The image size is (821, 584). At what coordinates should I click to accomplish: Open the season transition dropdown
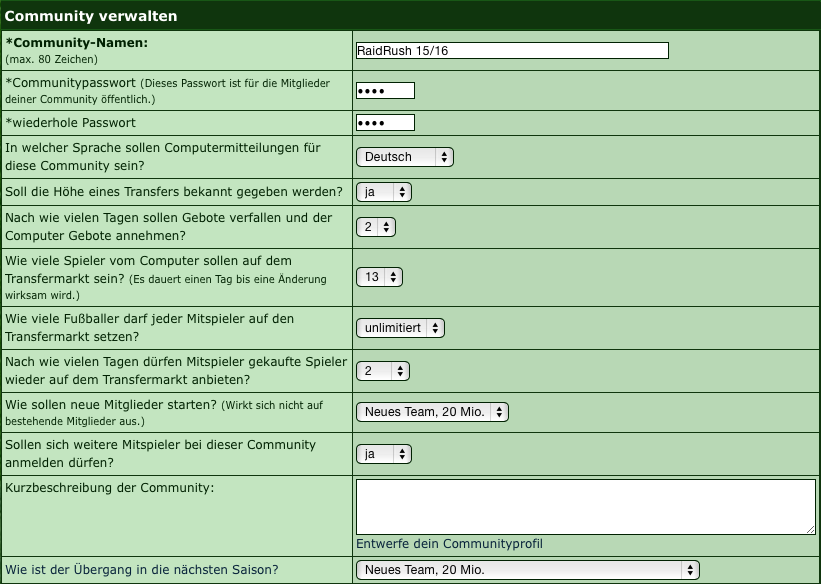pos(528,570)
